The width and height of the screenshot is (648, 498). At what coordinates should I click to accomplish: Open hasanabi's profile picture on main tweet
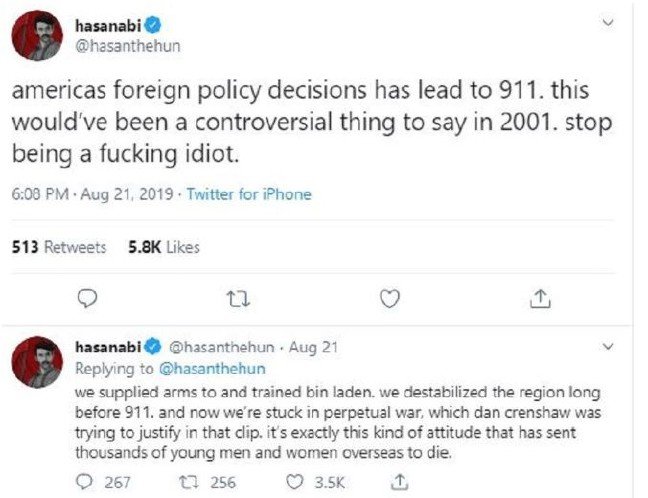tap(38, 36)
